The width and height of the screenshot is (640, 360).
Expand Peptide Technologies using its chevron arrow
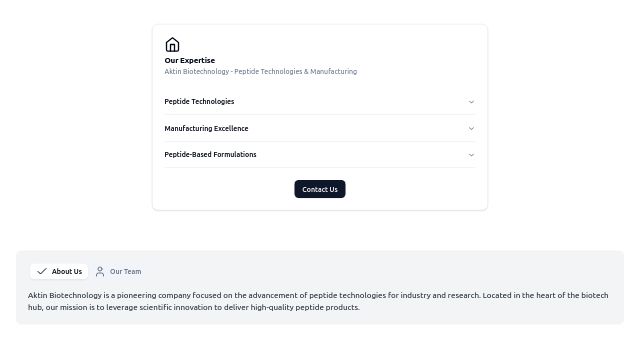(x=471, y=102)
